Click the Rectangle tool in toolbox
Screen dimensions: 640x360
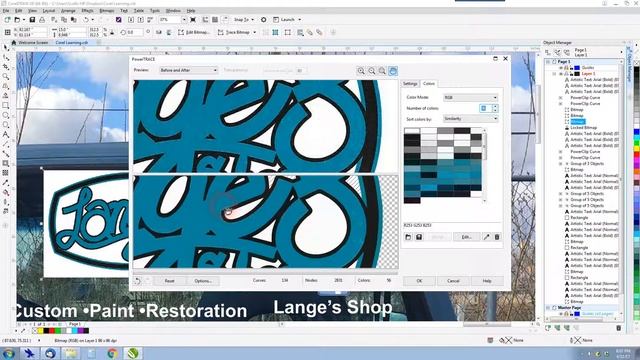point(6,105)
